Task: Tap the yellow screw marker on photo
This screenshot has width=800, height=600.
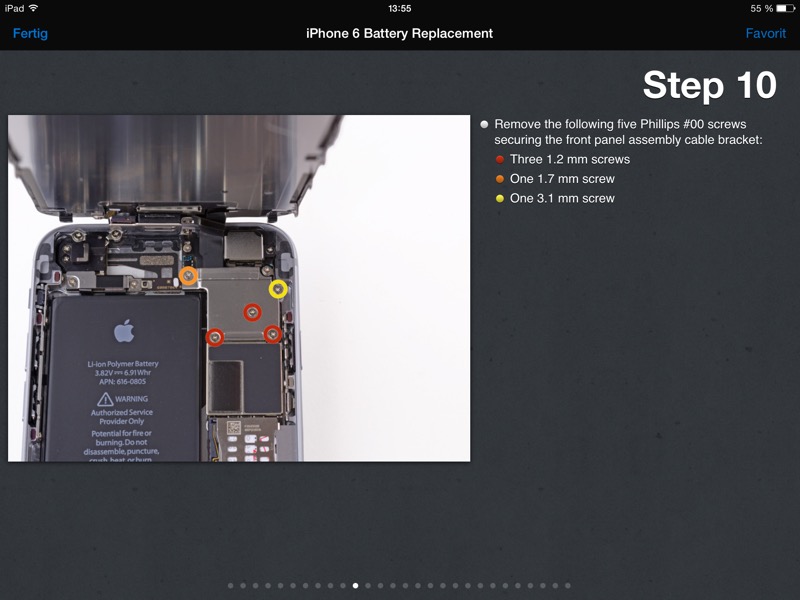Action: 278,289
